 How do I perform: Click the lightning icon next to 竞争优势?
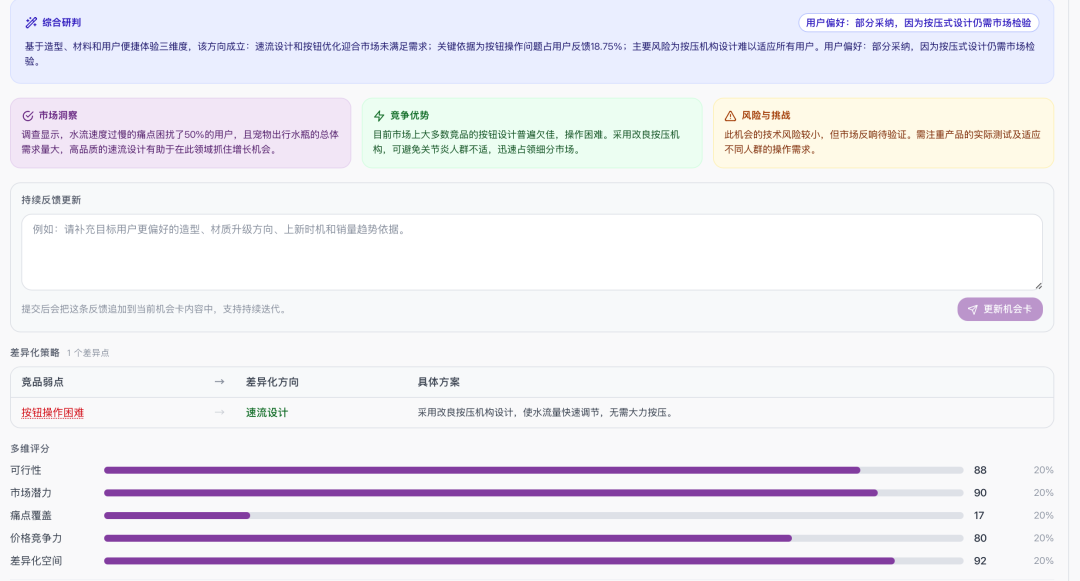pyautogui.click(x=379, y=116)
